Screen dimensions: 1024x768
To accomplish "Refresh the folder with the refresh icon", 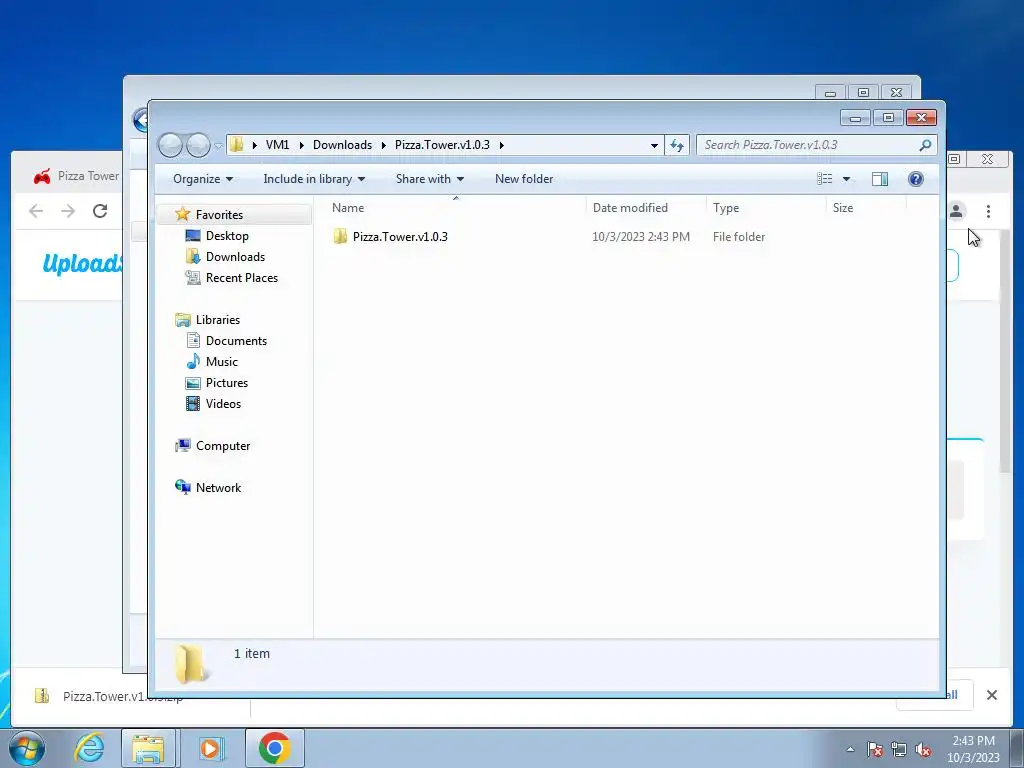I will click(x=677, y=145).
